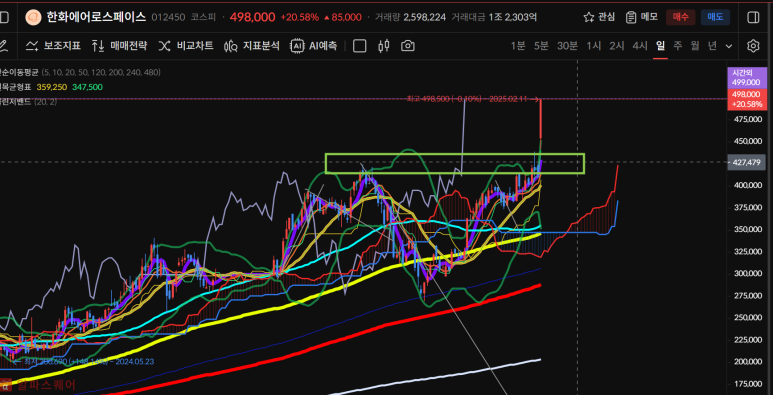Image resolution: width=773 pixels, height=395 pixels.
Task: Click the stock name 한화에어로스페이스
Action: pos(96,17)
